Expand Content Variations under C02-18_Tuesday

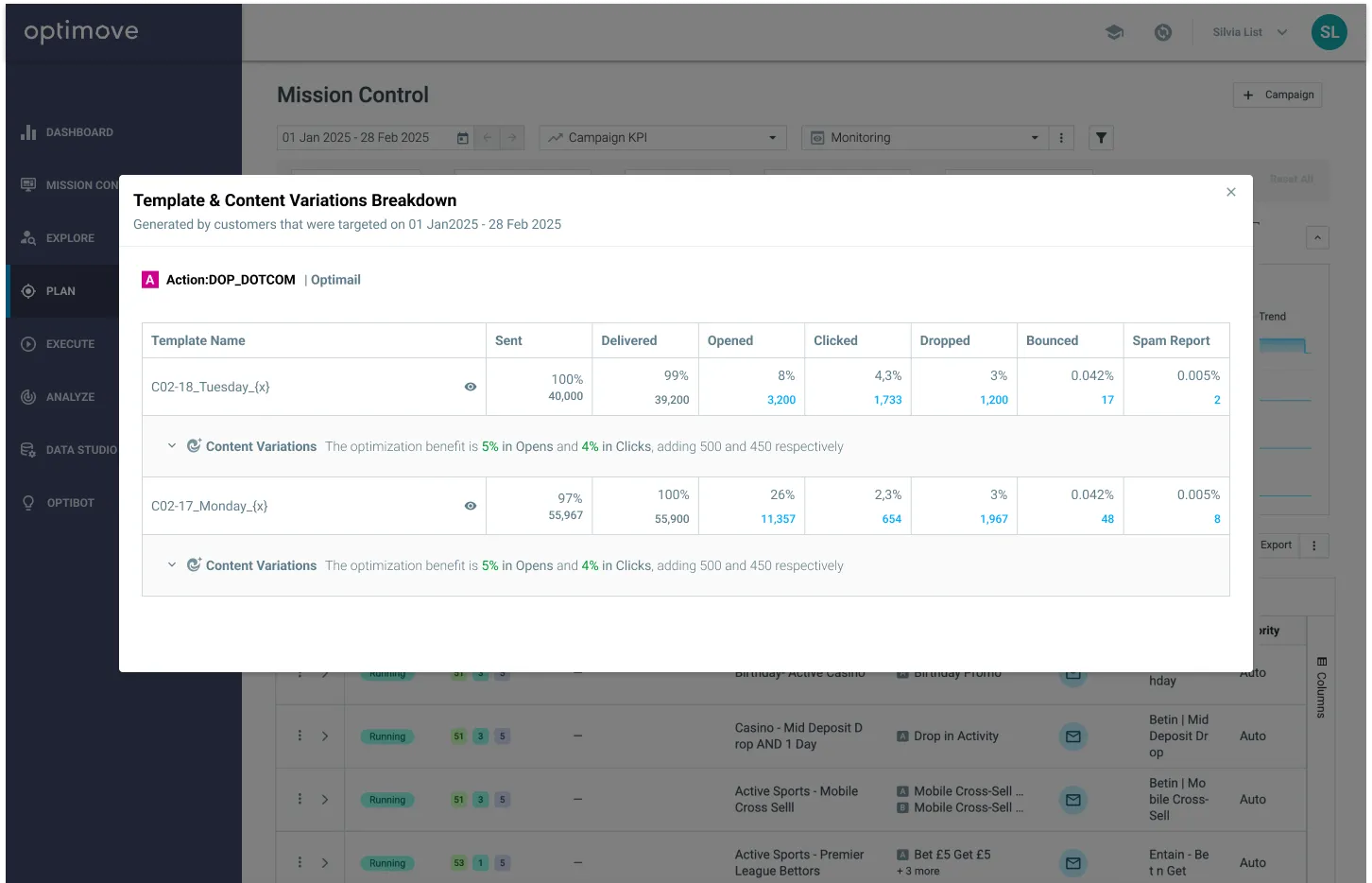point(172,446)
